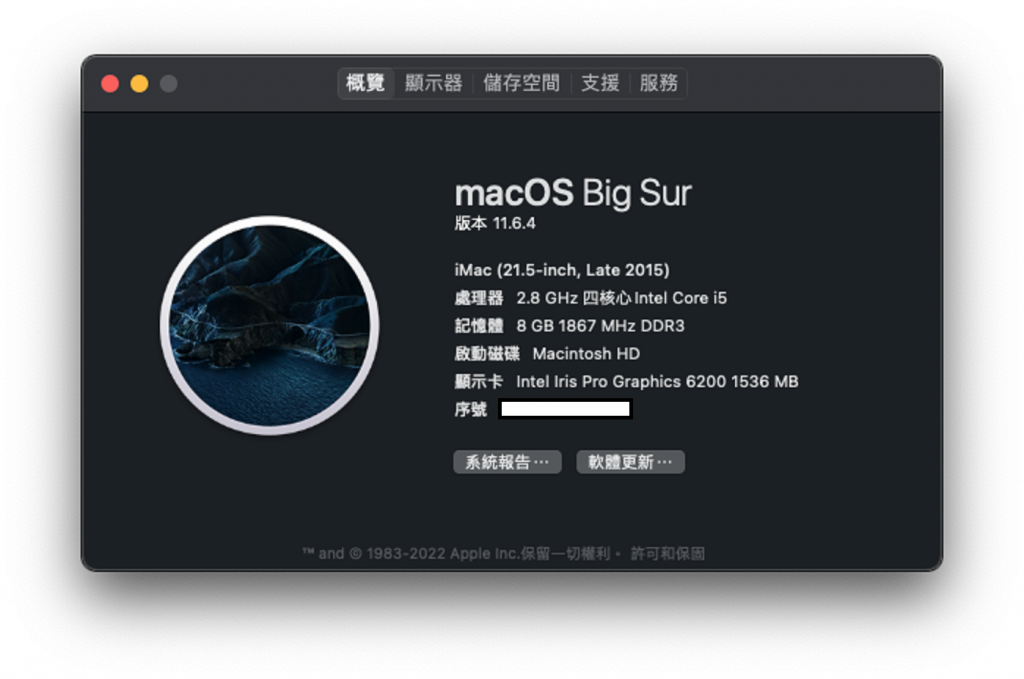Screen dimensions: 1024x679
Task: Go to the 支援 support tab
Action: coord(600,84)
